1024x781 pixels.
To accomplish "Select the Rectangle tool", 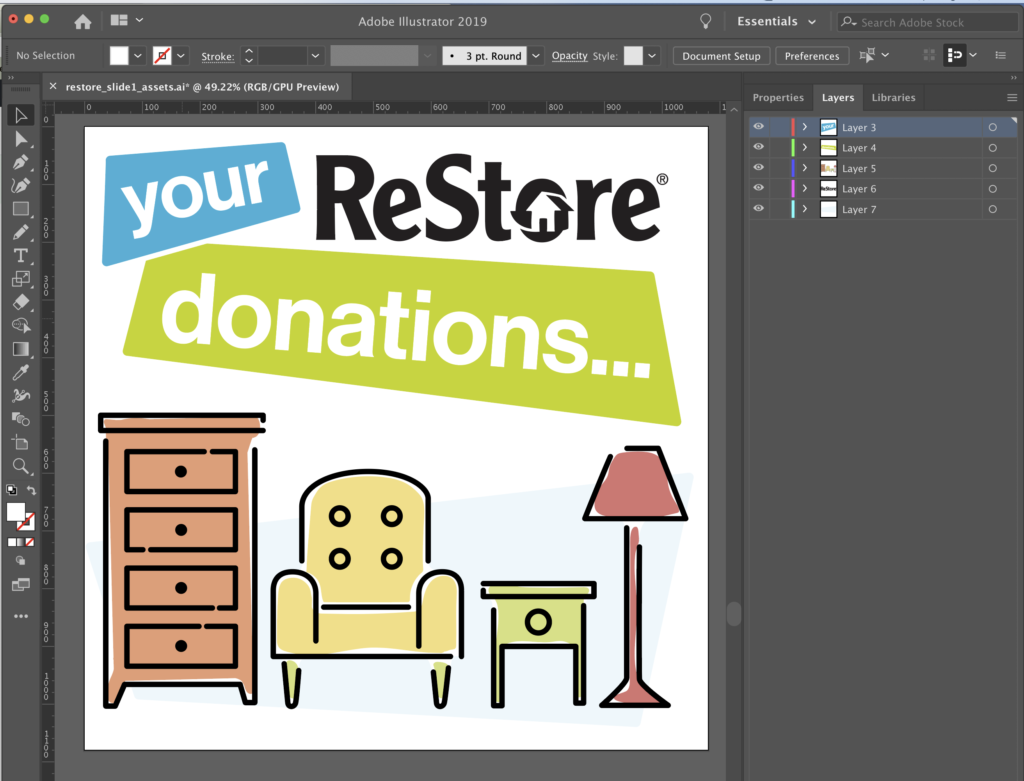I will 21,209.
